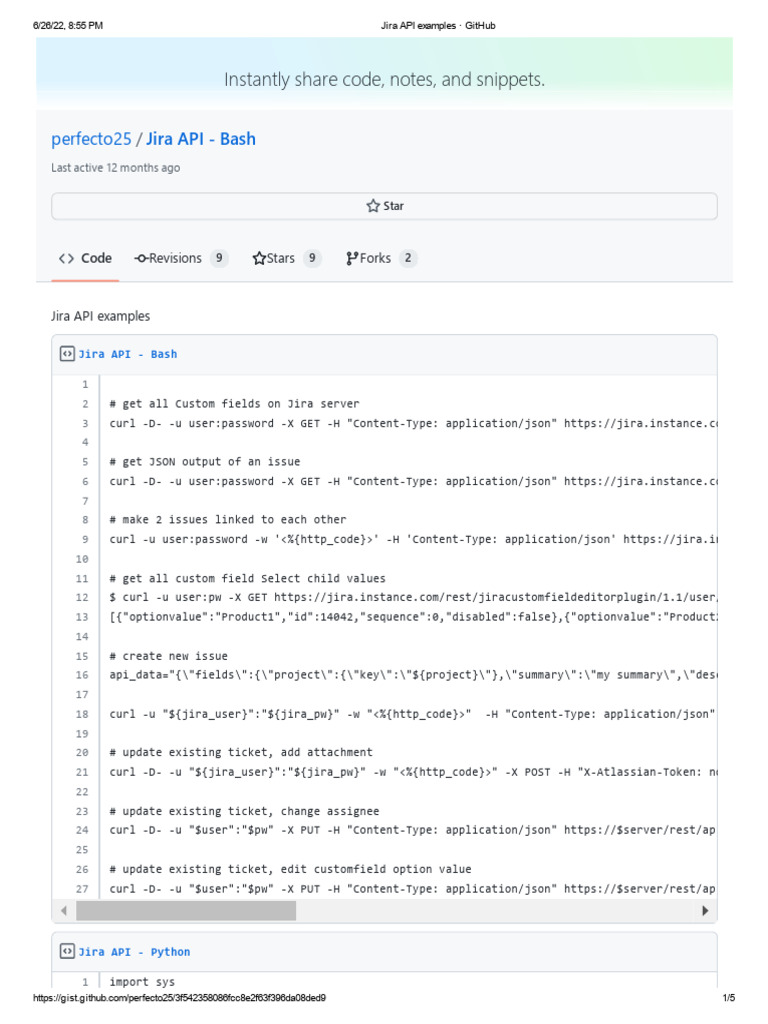The width and height of the screenshot is (768, 1024).
Task: Open the Jira API - Bash file header link
Action: (x=127, y=354)
